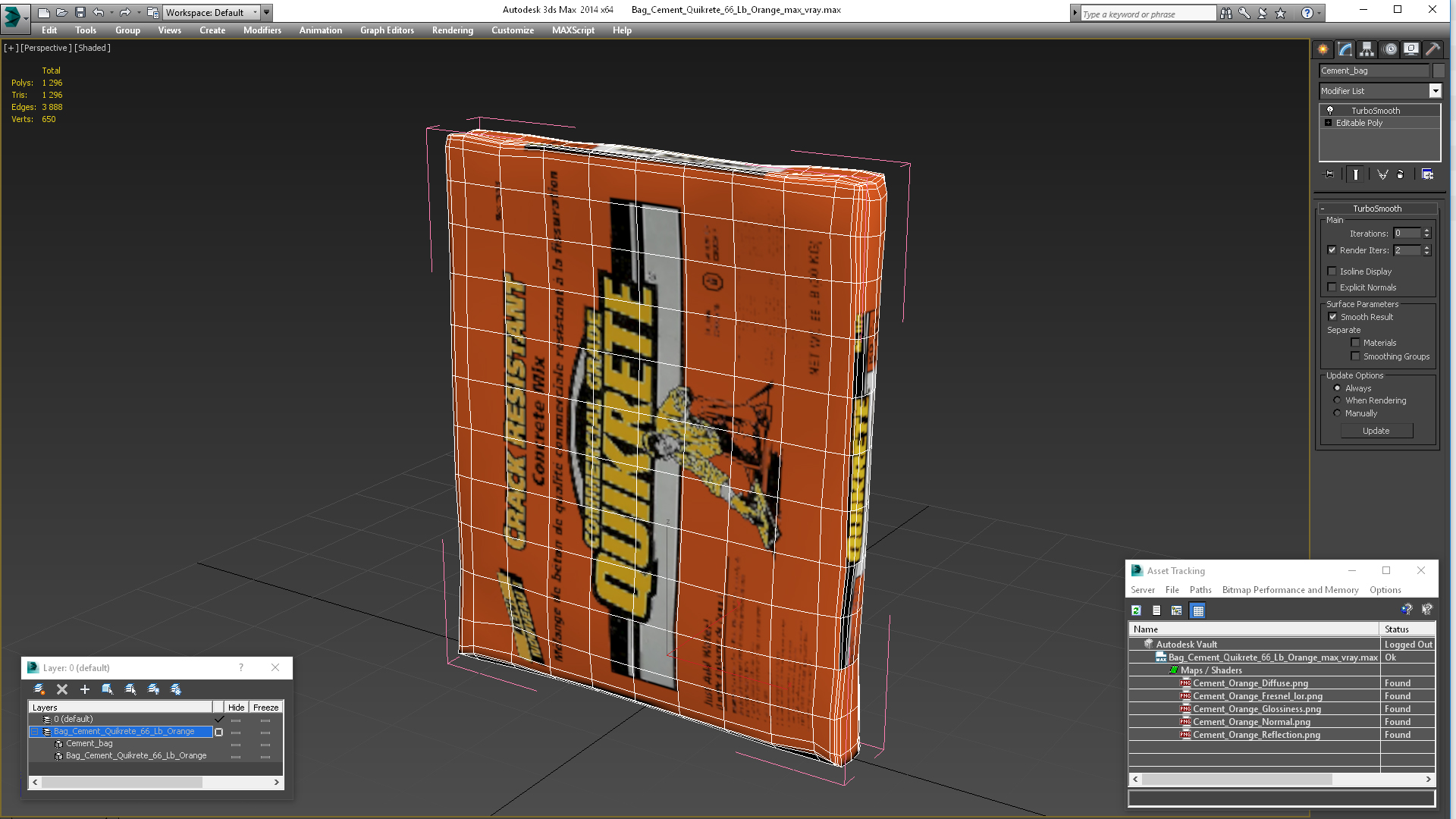Click Highlight Selected Objects' Layers icon
Image resolution: width=1456 pixels, height=819 pixels.
tap(130, 689)
